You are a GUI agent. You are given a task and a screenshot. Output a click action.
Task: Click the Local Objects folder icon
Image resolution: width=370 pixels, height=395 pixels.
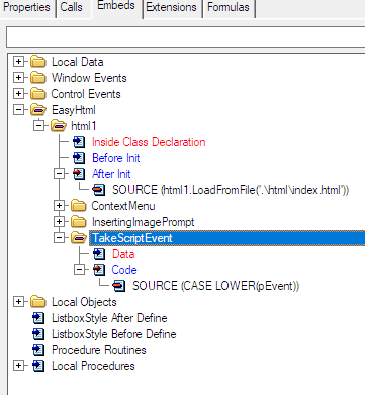point(38,302)
